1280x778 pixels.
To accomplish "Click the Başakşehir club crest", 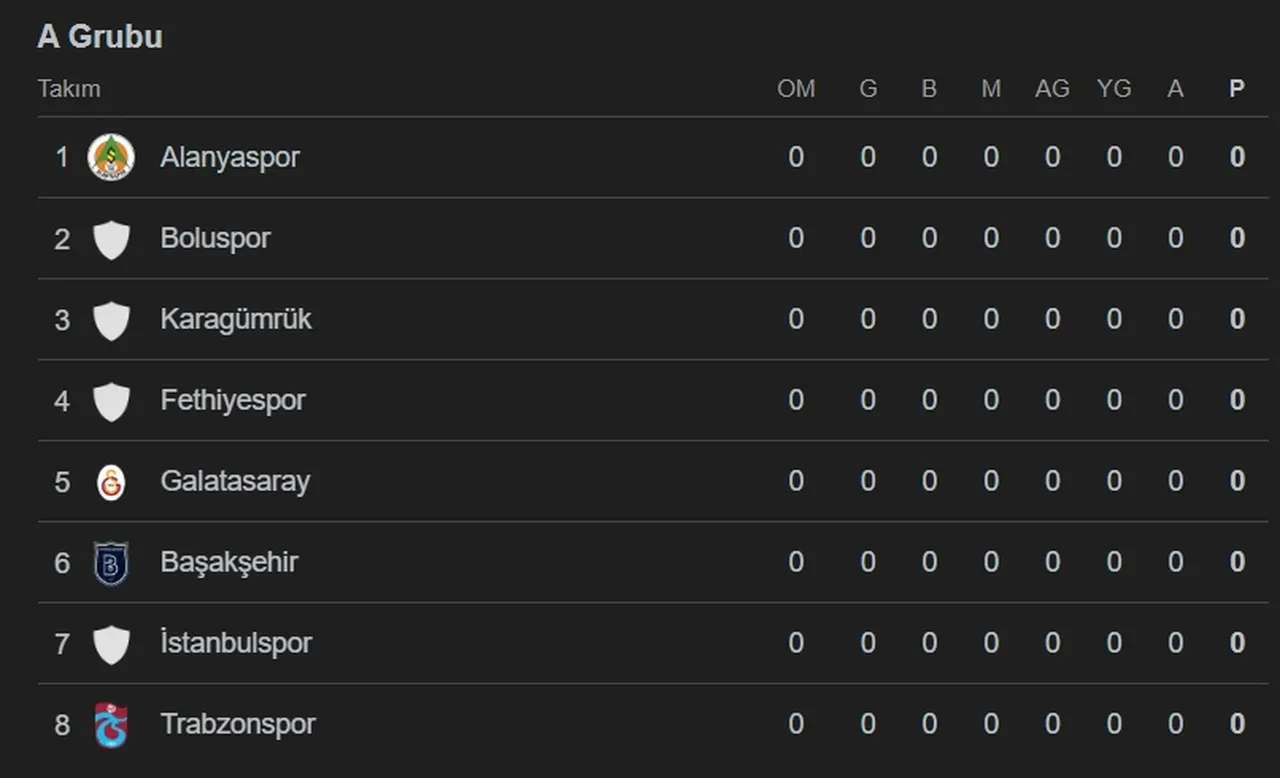I will (111, 563).
